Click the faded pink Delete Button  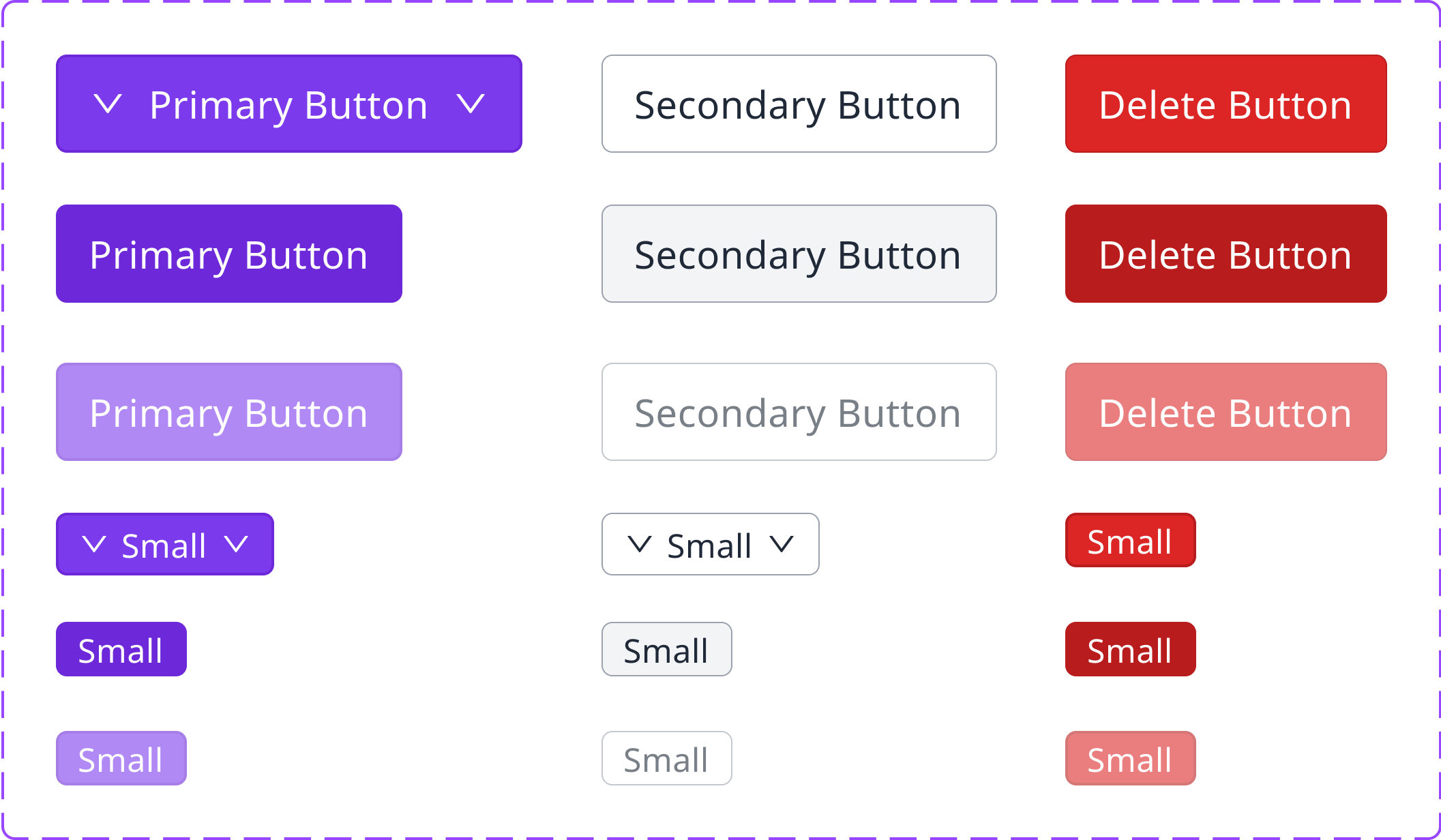1225,412
